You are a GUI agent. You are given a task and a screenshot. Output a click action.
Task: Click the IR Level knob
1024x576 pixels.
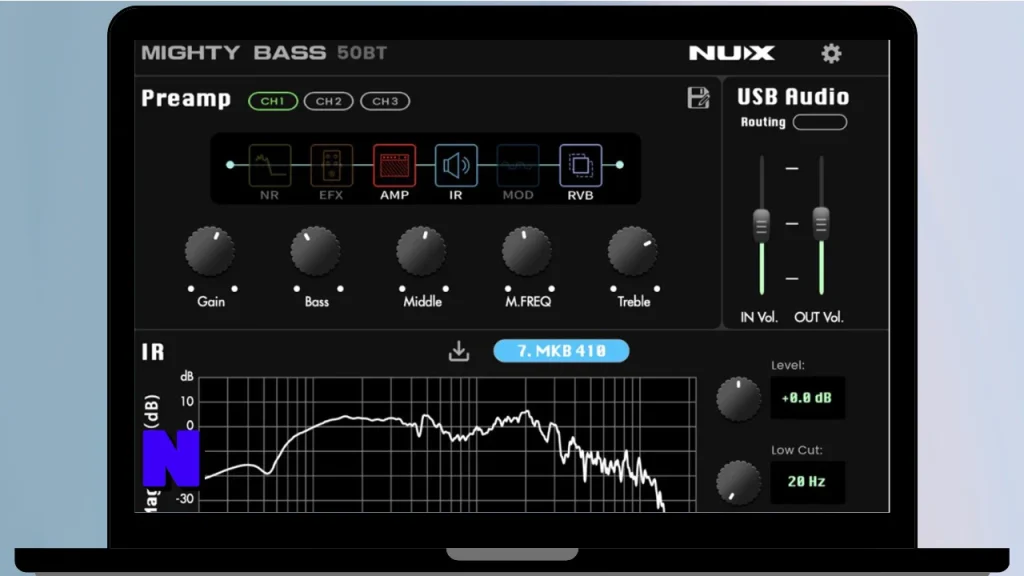point(739,398)
